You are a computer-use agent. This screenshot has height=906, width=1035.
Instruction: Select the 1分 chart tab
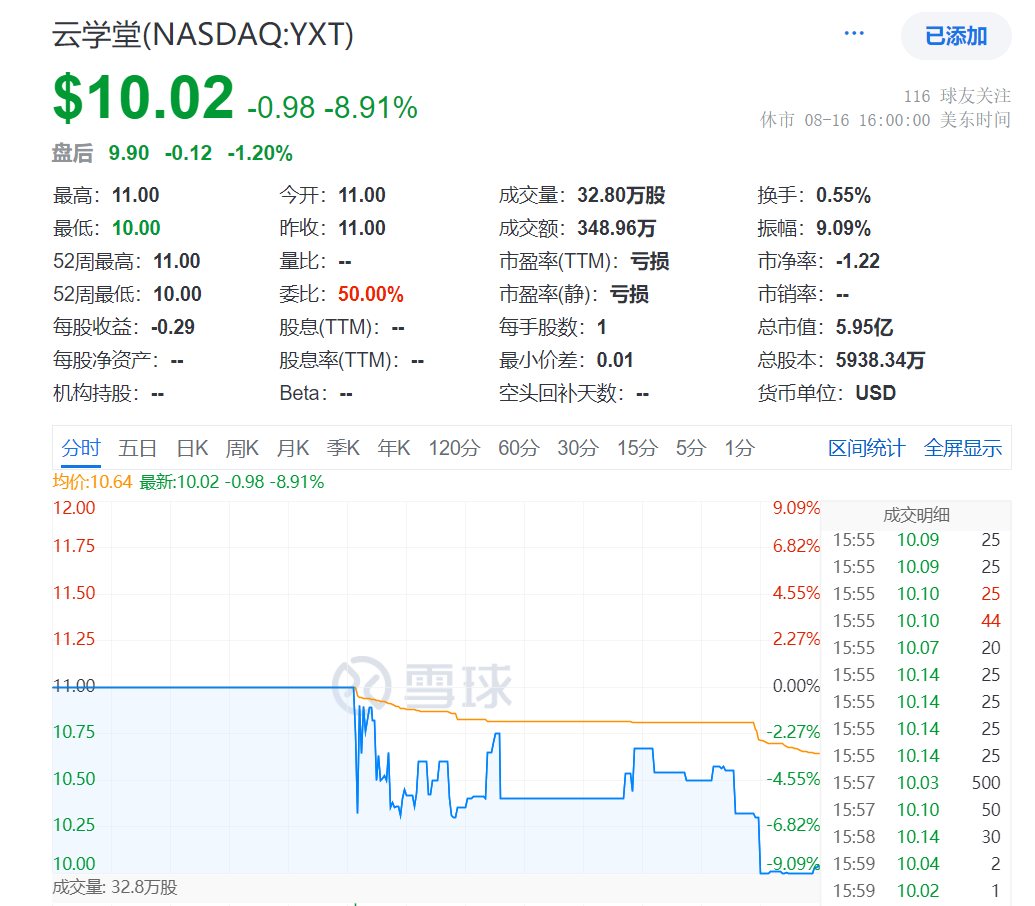pos(739,448)
